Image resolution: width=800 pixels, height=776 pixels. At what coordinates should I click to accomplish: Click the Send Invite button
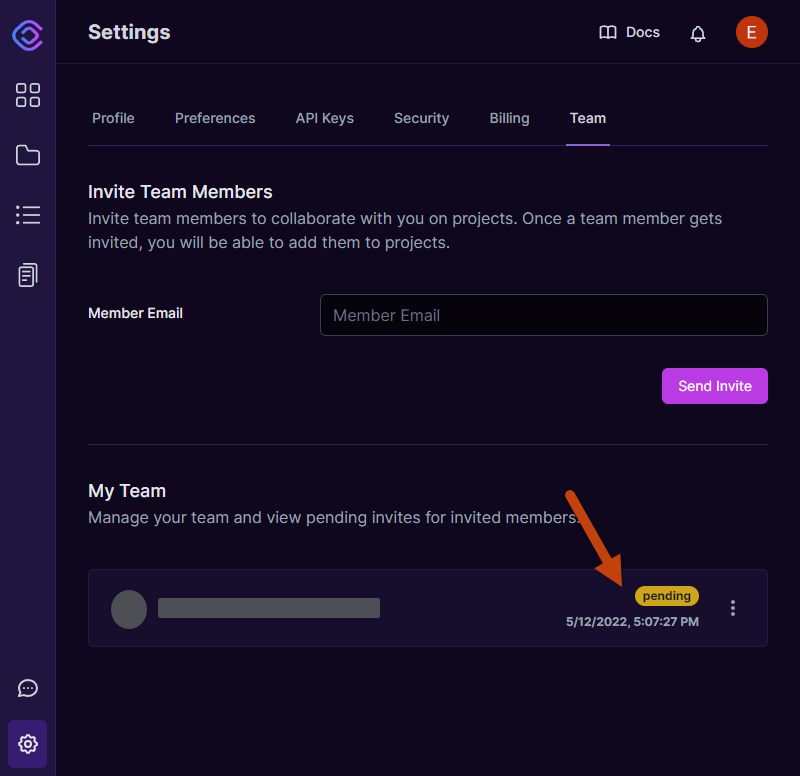pos(714,386)
